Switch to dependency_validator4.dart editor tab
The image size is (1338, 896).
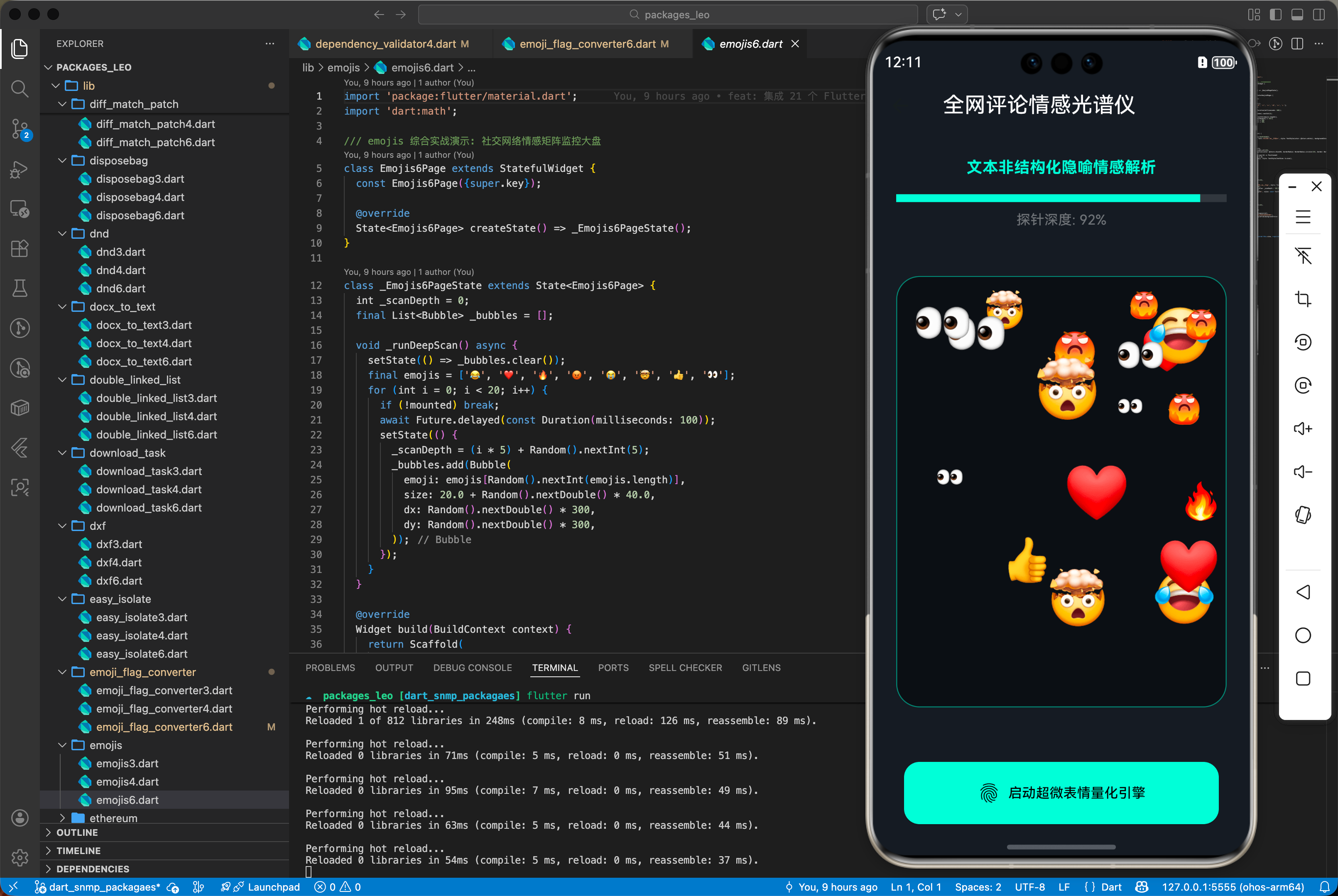[x=385, y=44]
